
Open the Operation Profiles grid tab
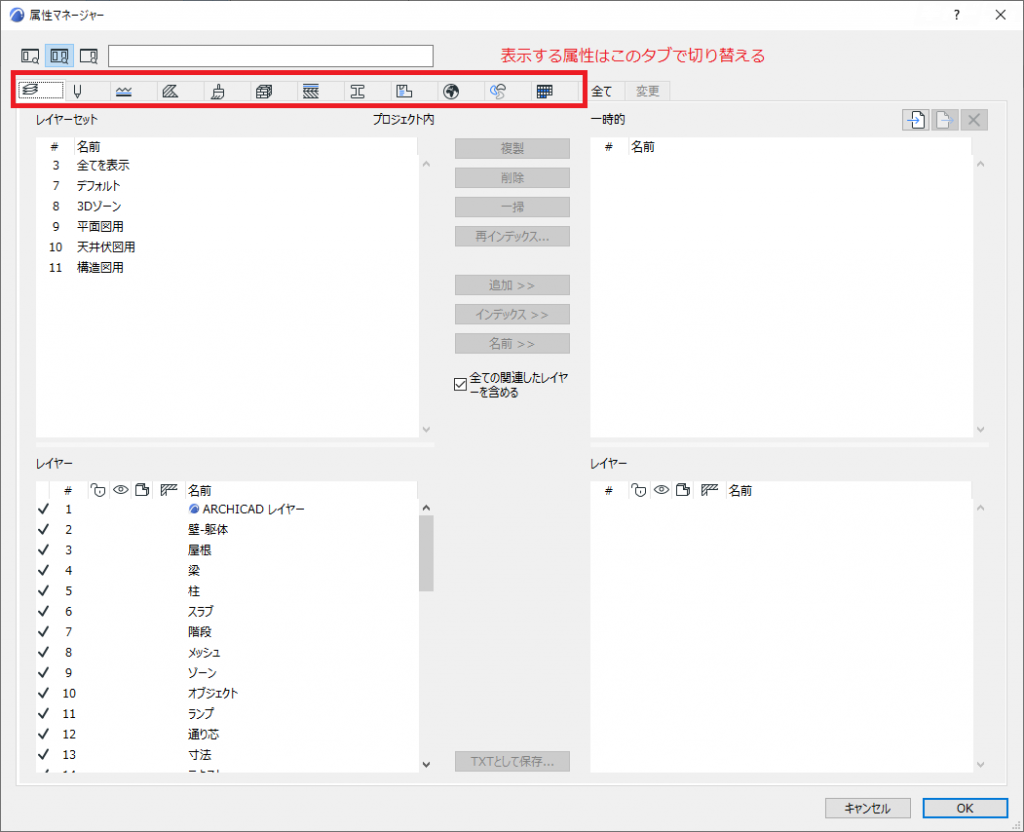[x=545, y=91]
